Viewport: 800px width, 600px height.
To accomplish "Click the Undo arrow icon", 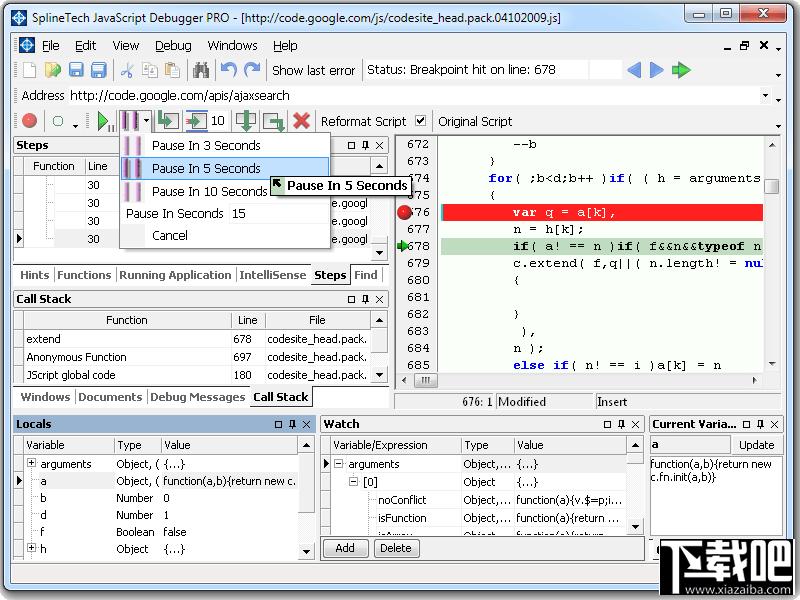I will pos(229,69).
